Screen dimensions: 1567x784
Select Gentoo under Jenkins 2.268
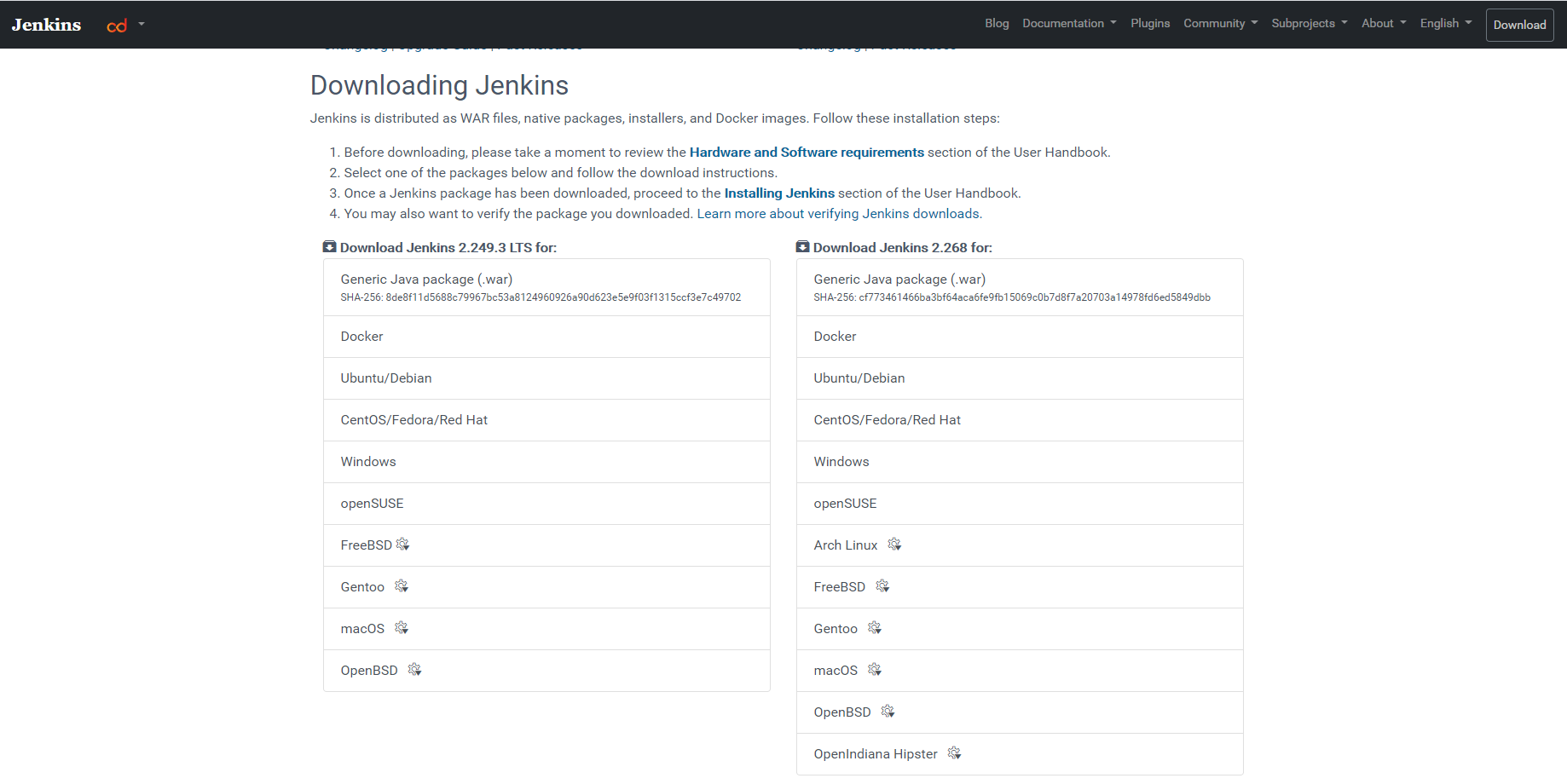tap(1020, 629)
